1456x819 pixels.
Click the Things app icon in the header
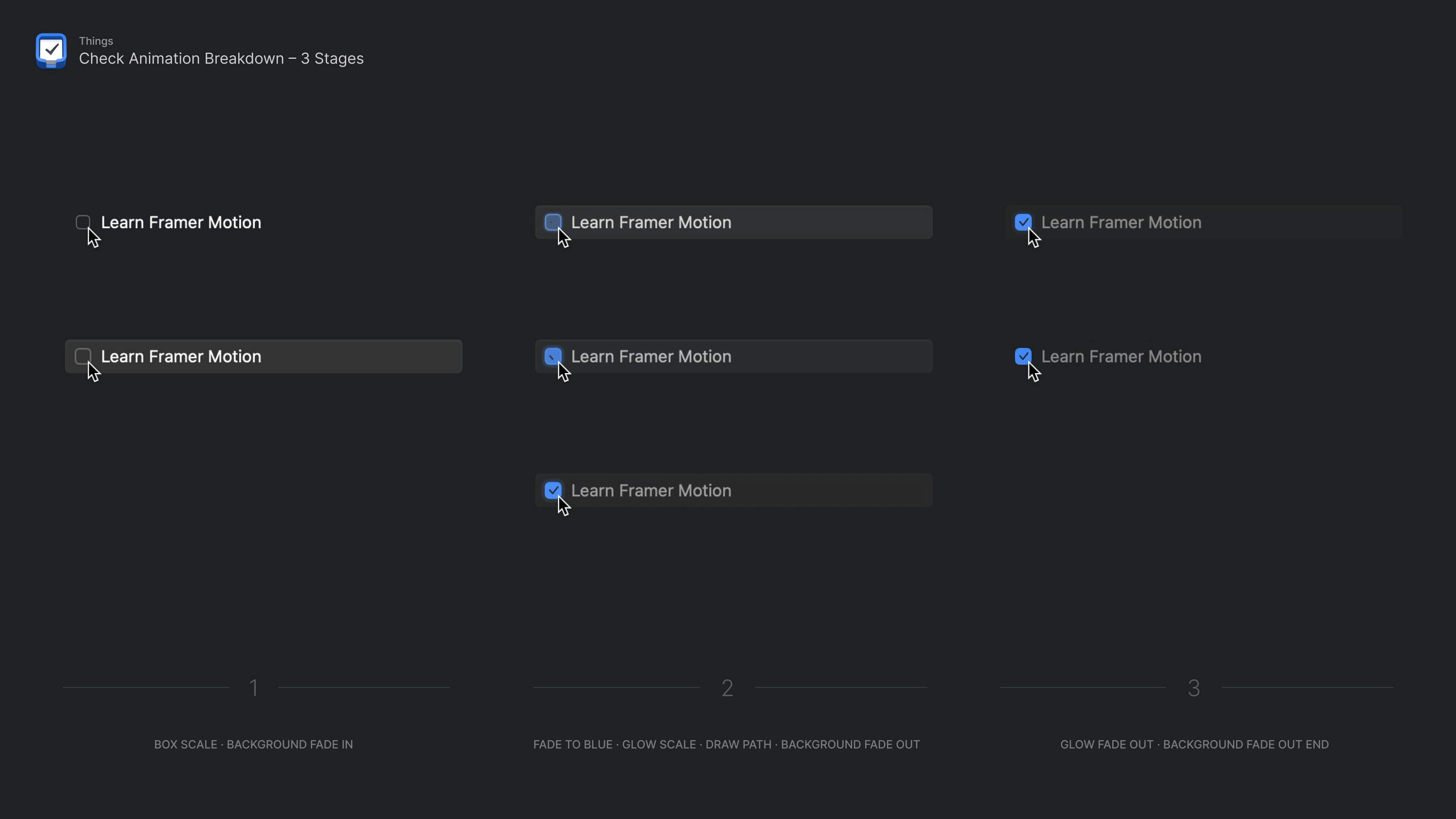point(51,50)
